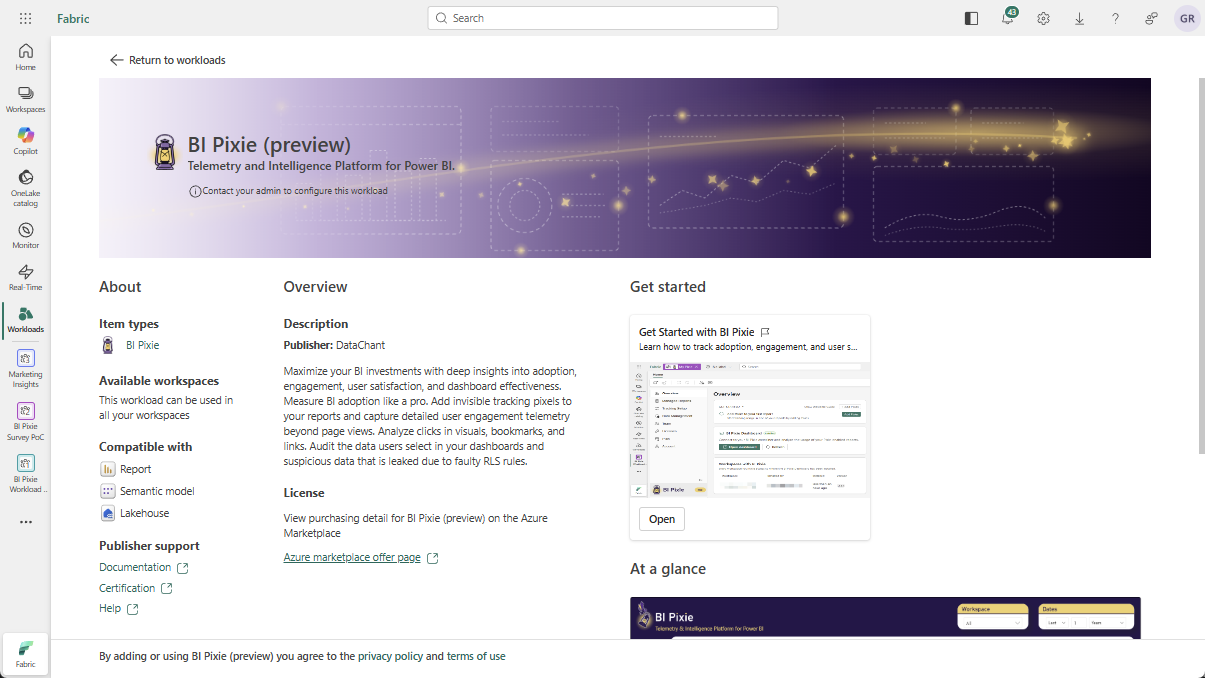Click the BI Pixie lantern logo in banner
1205x678 pixels.
pos(165,152)
